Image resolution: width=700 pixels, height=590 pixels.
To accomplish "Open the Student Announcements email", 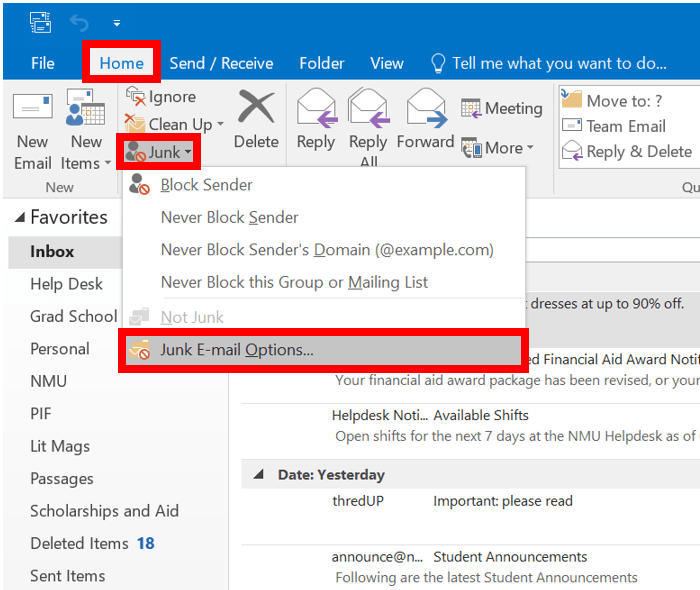I will point(471,567).
